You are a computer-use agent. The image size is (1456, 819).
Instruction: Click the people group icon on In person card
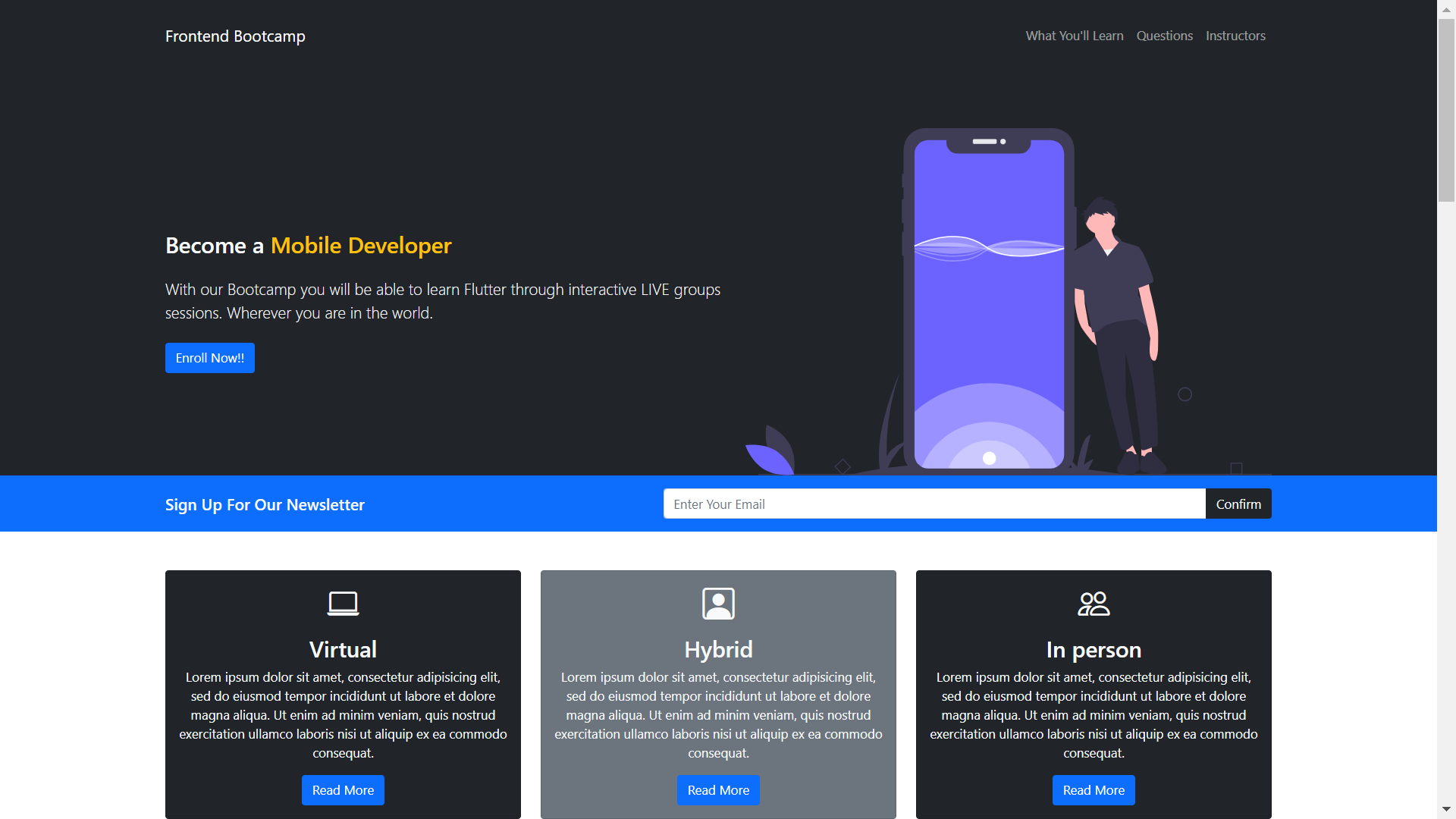pos(1094,604)
